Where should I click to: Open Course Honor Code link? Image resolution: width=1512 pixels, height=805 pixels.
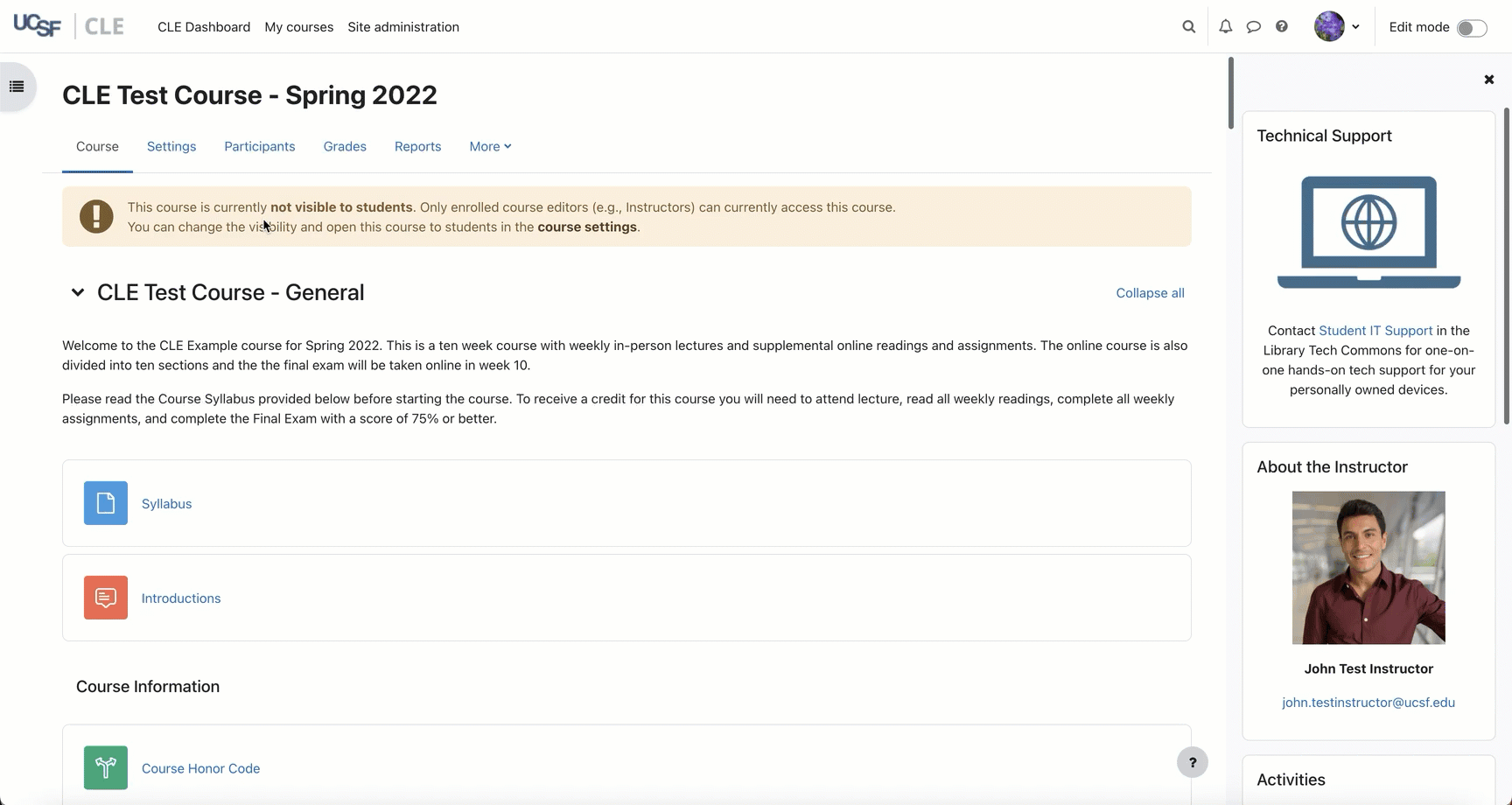pos(200,768)
